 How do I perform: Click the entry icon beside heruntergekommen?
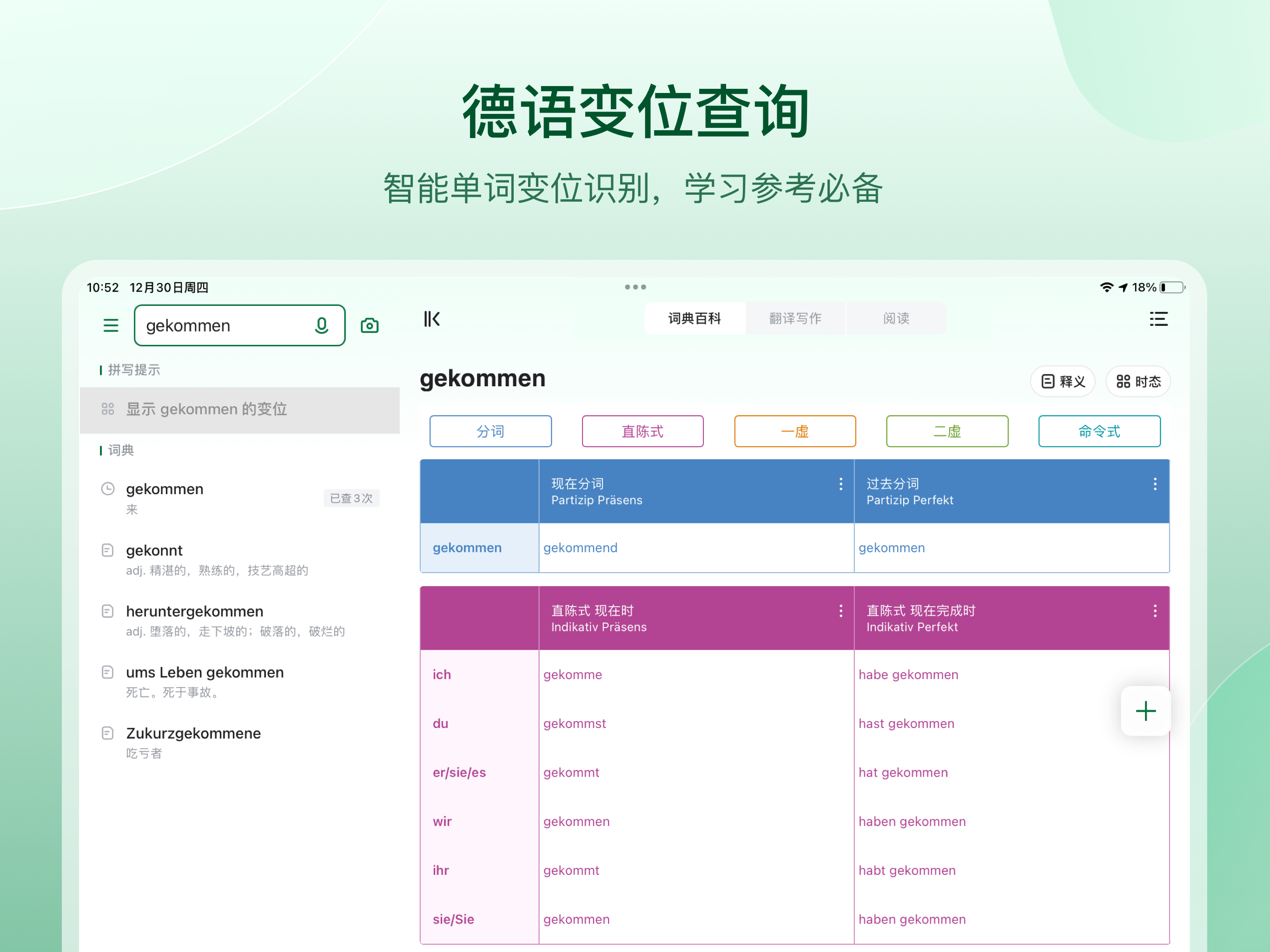click(x=107, y=611)
